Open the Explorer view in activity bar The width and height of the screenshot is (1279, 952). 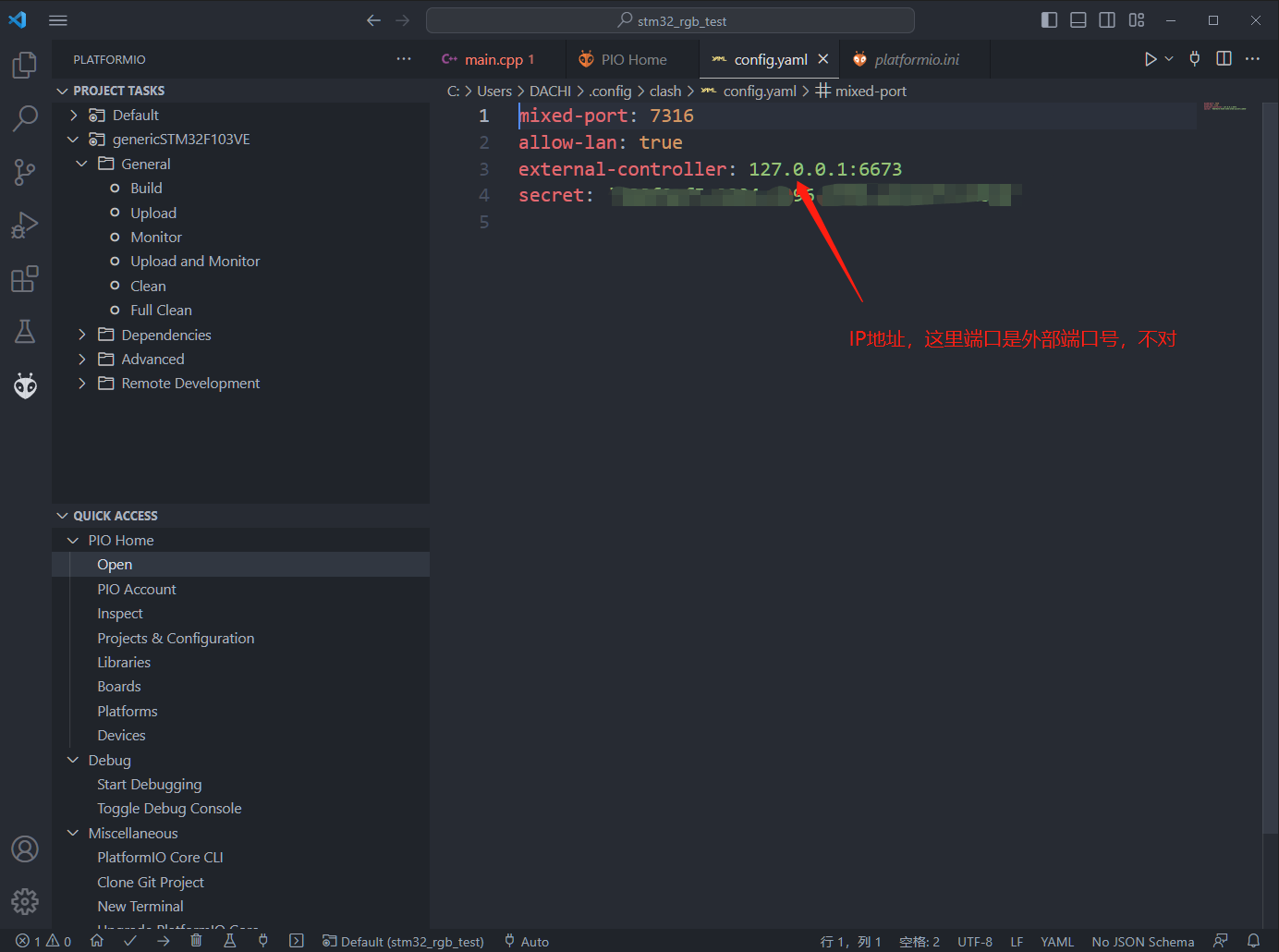click(x=25, y=65)
